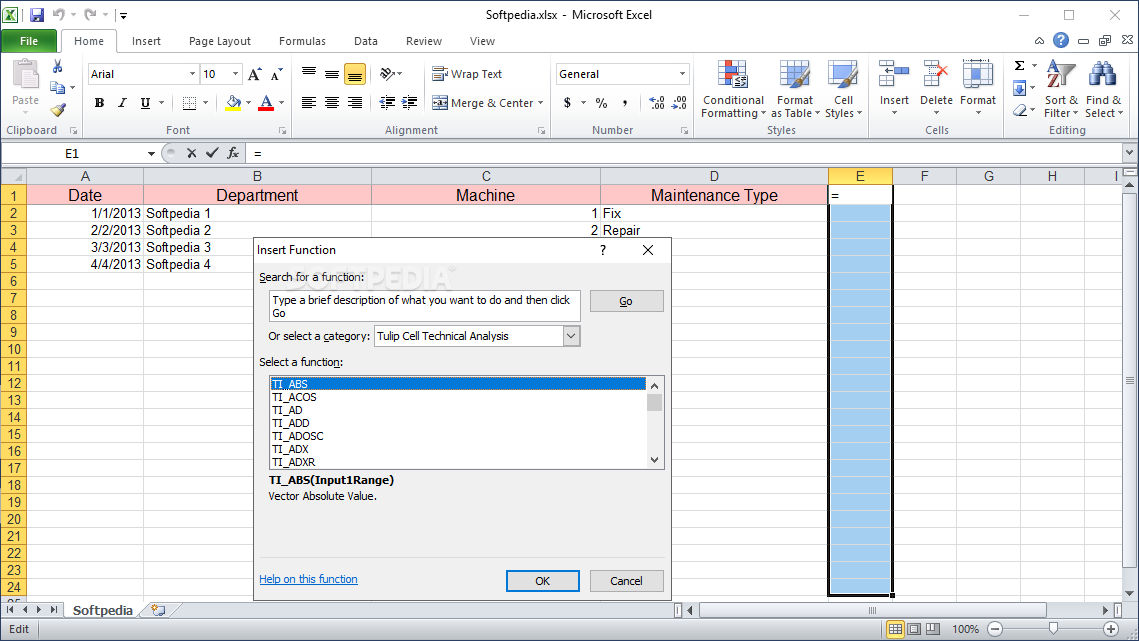Open Conditional Formatting menu

point(733,89)
